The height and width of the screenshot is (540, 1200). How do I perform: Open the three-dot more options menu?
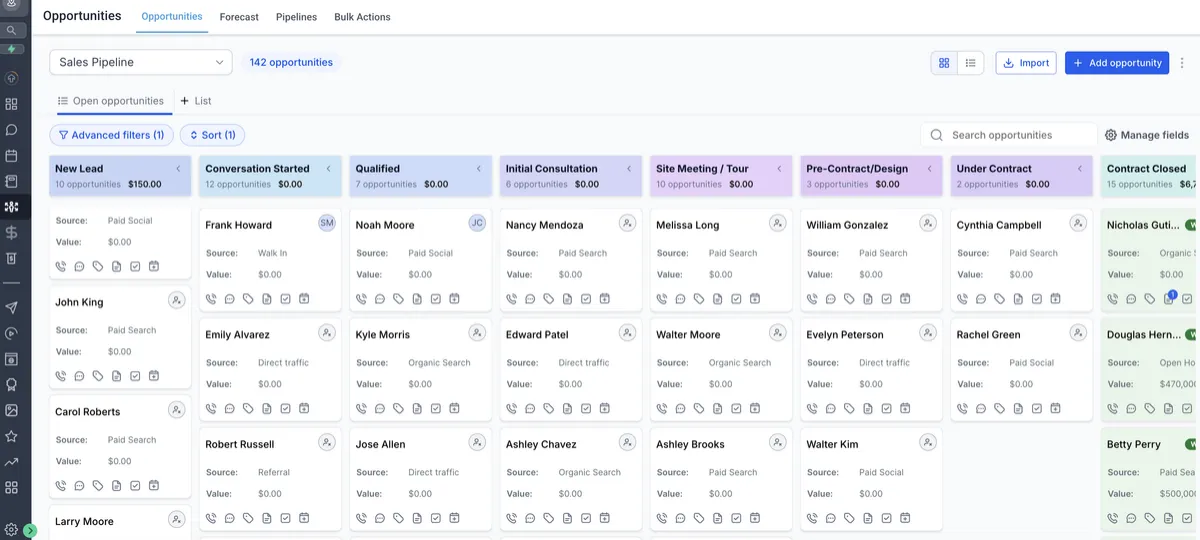click(x=1182, y=63)
